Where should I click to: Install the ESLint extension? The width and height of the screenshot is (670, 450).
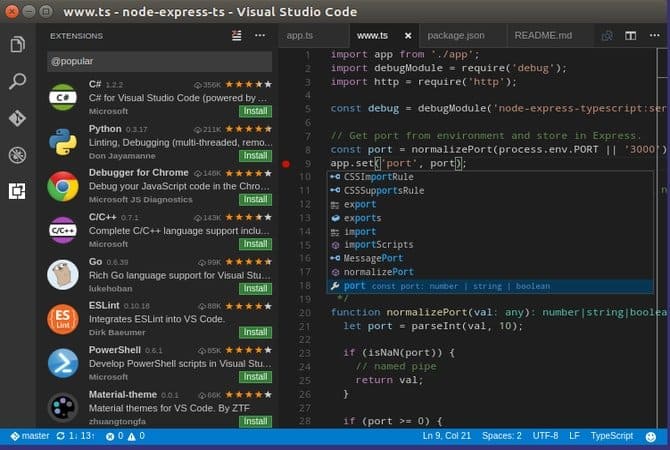(256, 332)
